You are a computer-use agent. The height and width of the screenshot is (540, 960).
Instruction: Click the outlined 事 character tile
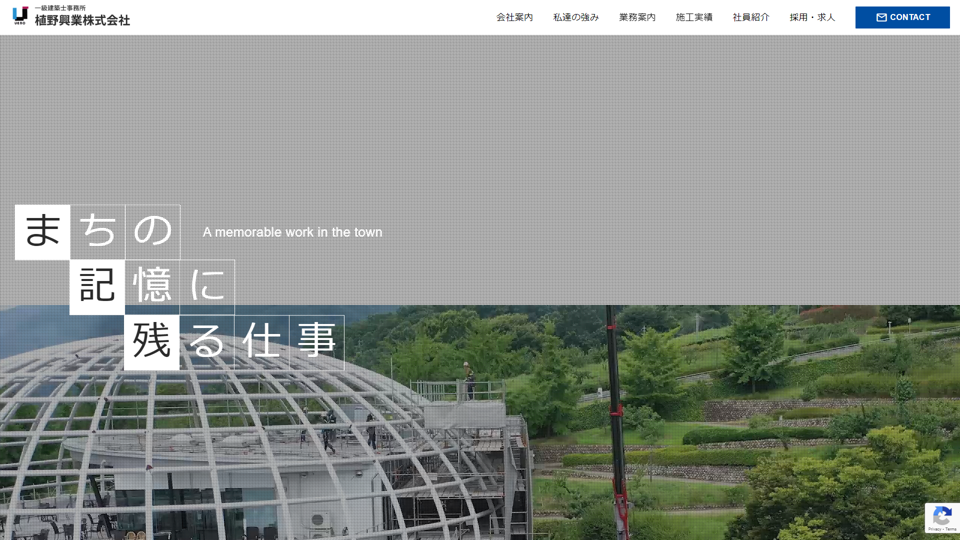pos(316,342)
